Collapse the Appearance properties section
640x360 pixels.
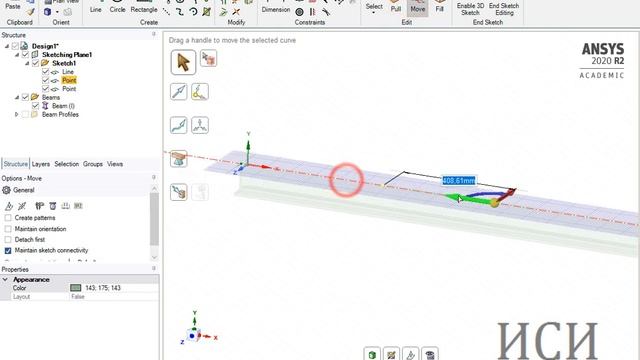point(5,280)
